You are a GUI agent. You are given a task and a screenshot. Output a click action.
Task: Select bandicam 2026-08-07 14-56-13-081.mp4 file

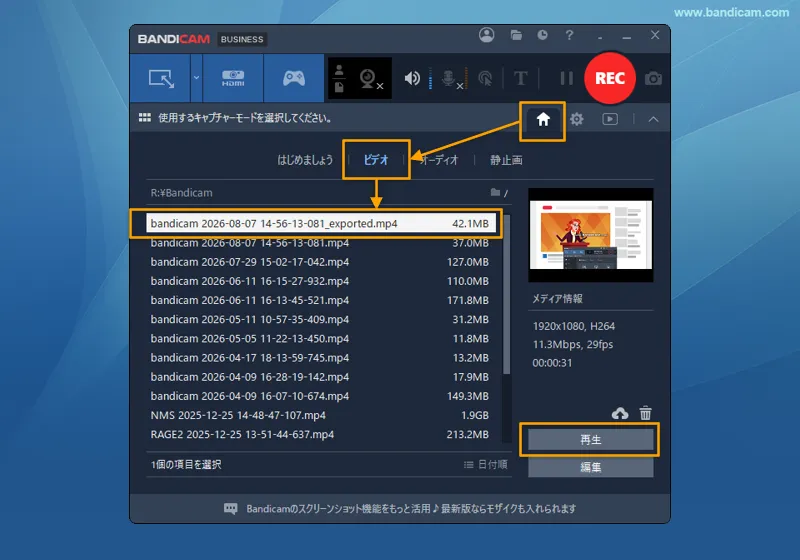(x=321, y=243)
